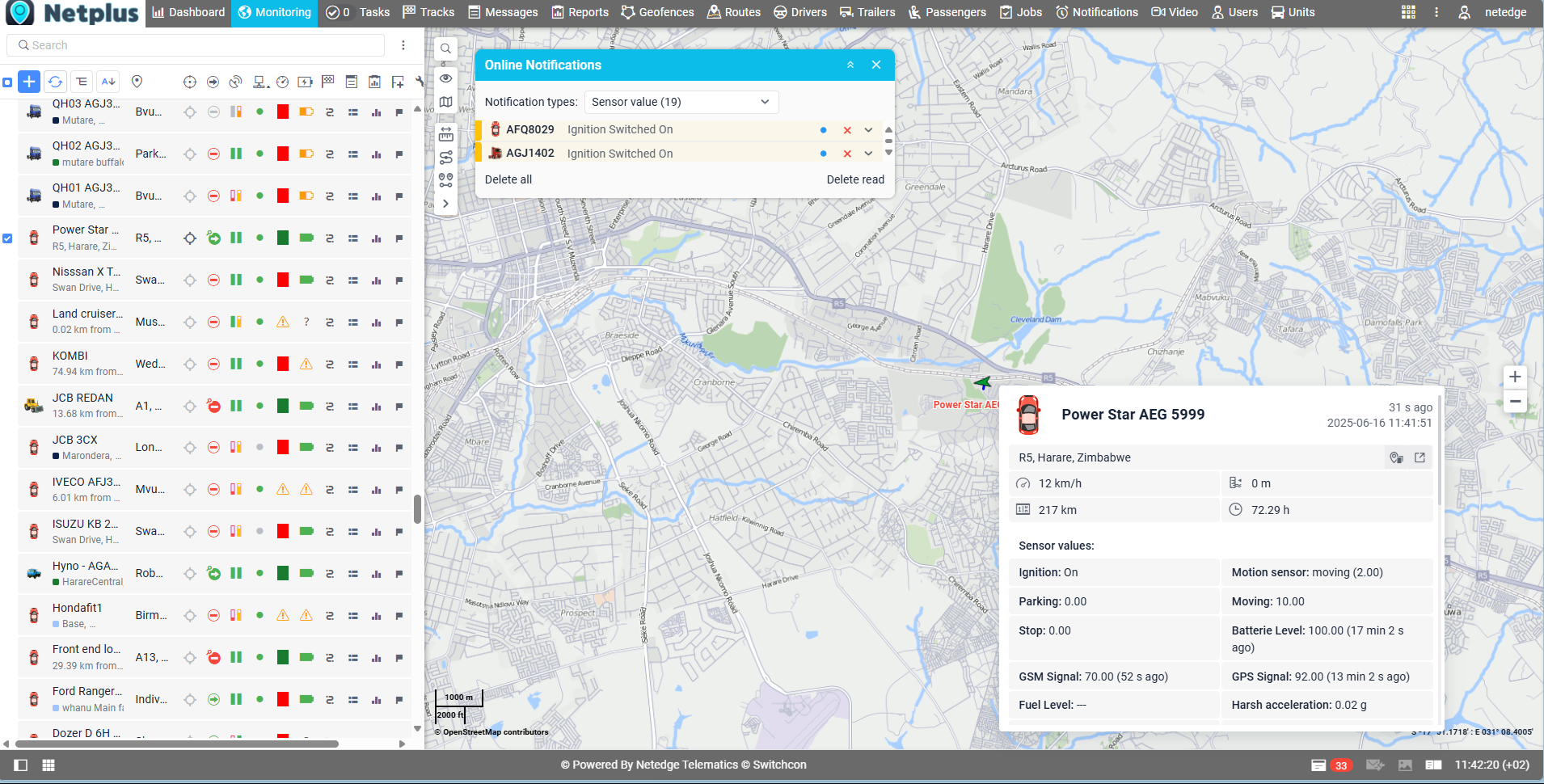Click the vertical scrollbar thumb of units list
The height and width of the screenshot is (784, 1544).
coord(417,509)
